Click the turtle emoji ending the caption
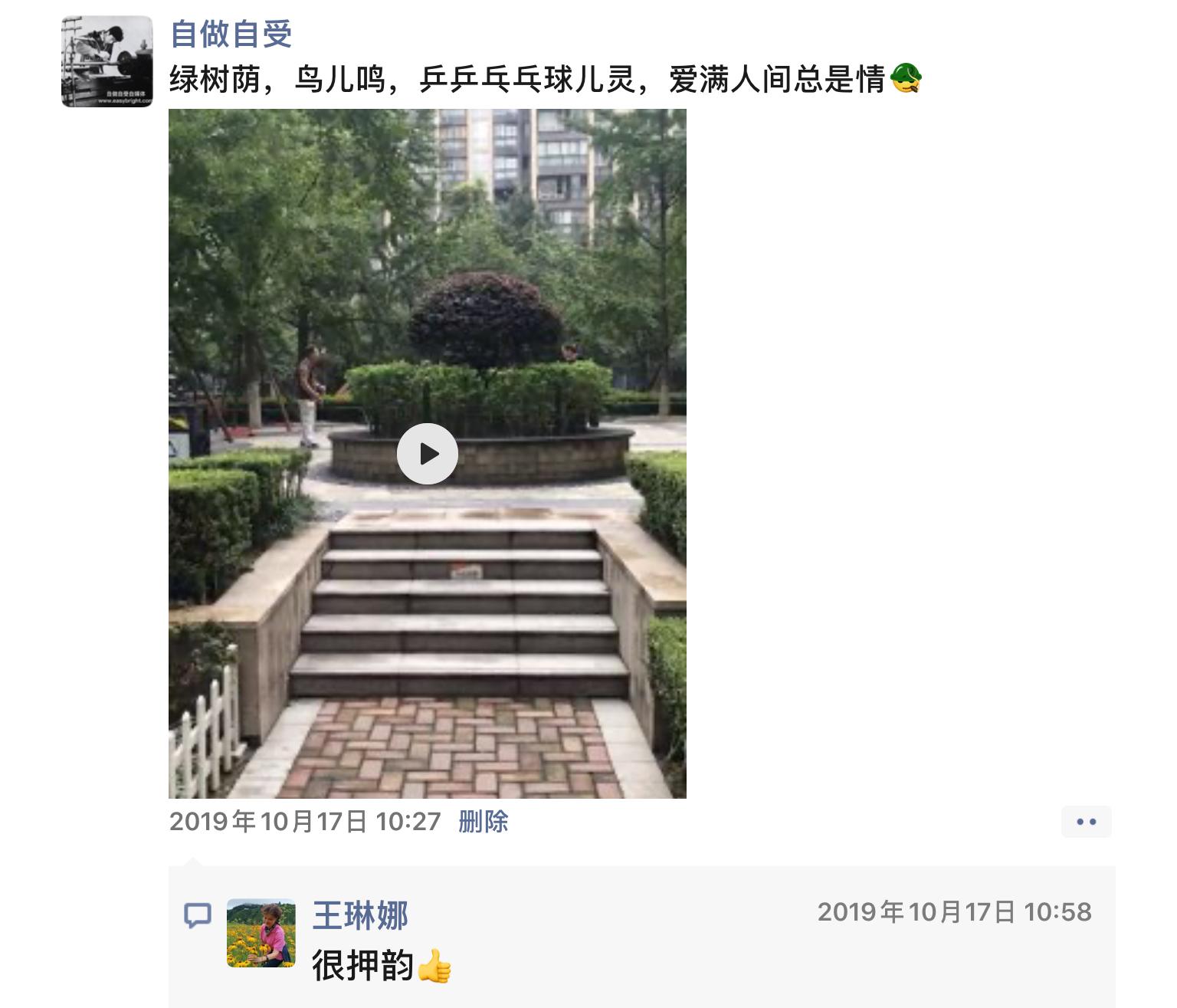The height and width of the screenshot is (1008, 1177). coord(906,78)
